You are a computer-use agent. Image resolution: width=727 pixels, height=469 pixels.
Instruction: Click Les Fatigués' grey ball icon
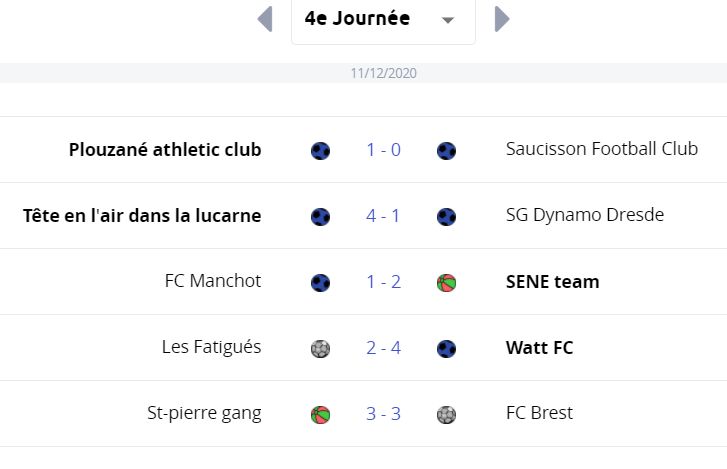pos(320,349)
